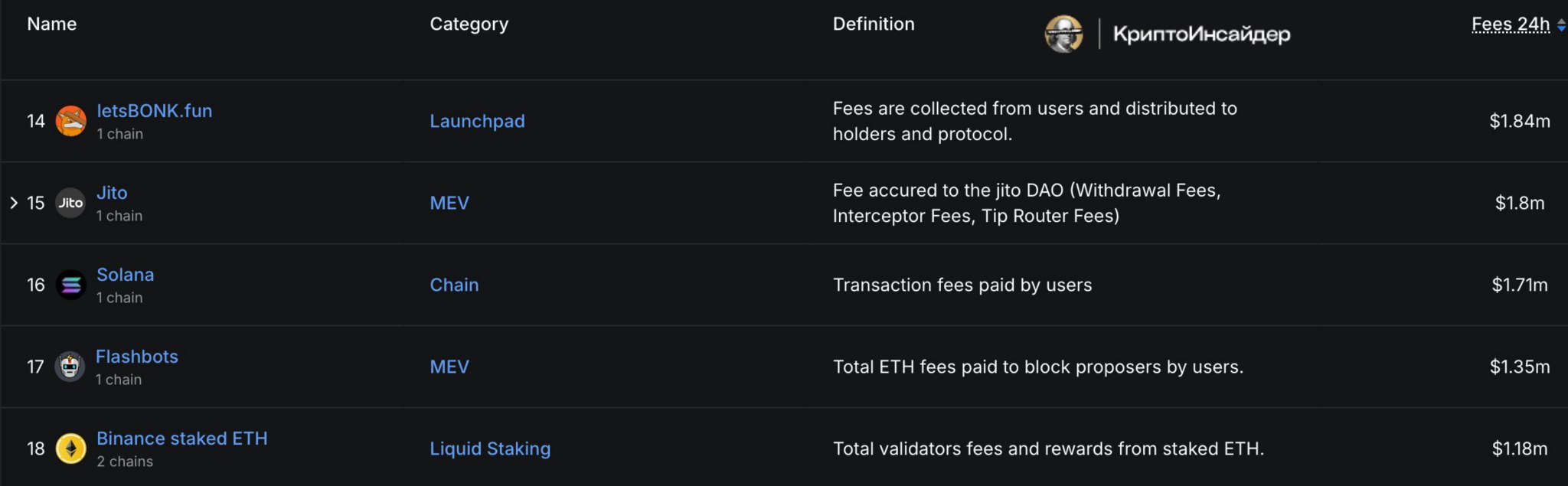Open the Solana chain link
The width and height of the screenshot is (1568, 486).
125,275
